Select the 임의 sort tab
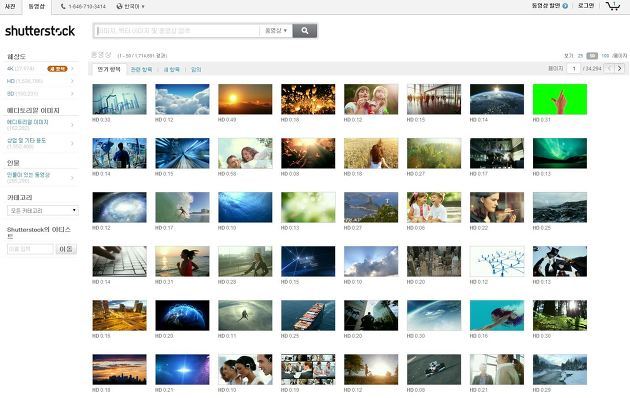Viewport: 630px width, 398px height. pos(196,69)
